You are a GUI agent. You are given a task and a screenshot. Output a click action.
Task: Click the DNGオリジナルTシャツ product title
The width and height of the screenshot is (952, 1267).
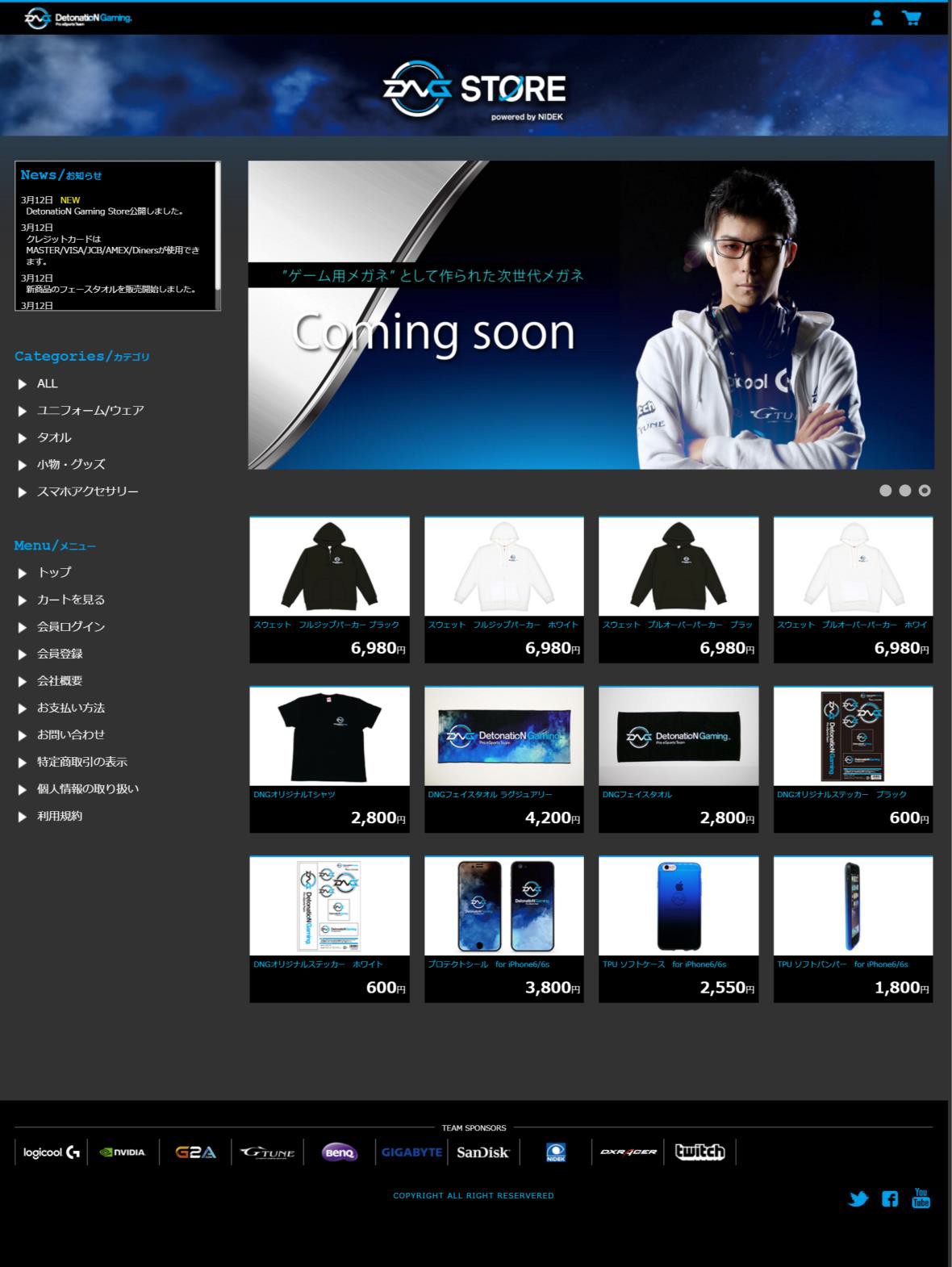point(294,795)
